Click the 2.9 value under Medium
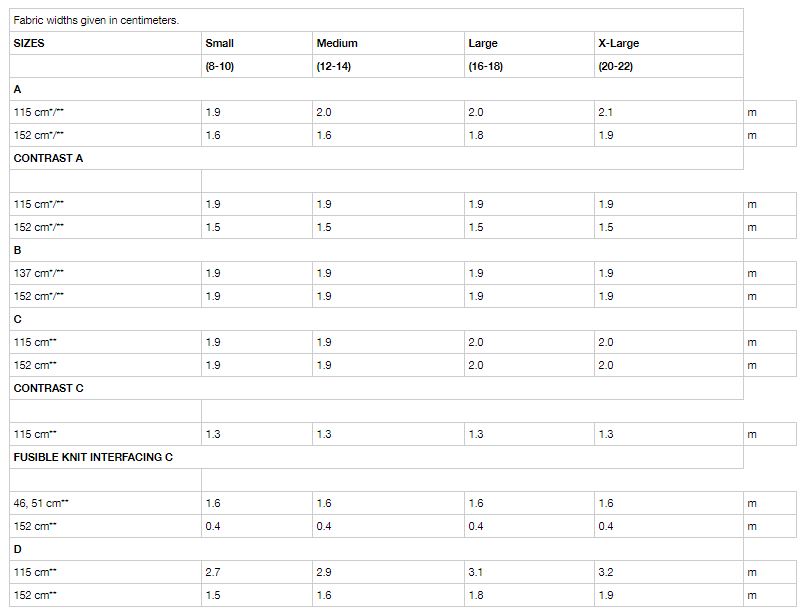Viewport: 809px width, 611px height. pyautogui.click(x=324, y=573)
